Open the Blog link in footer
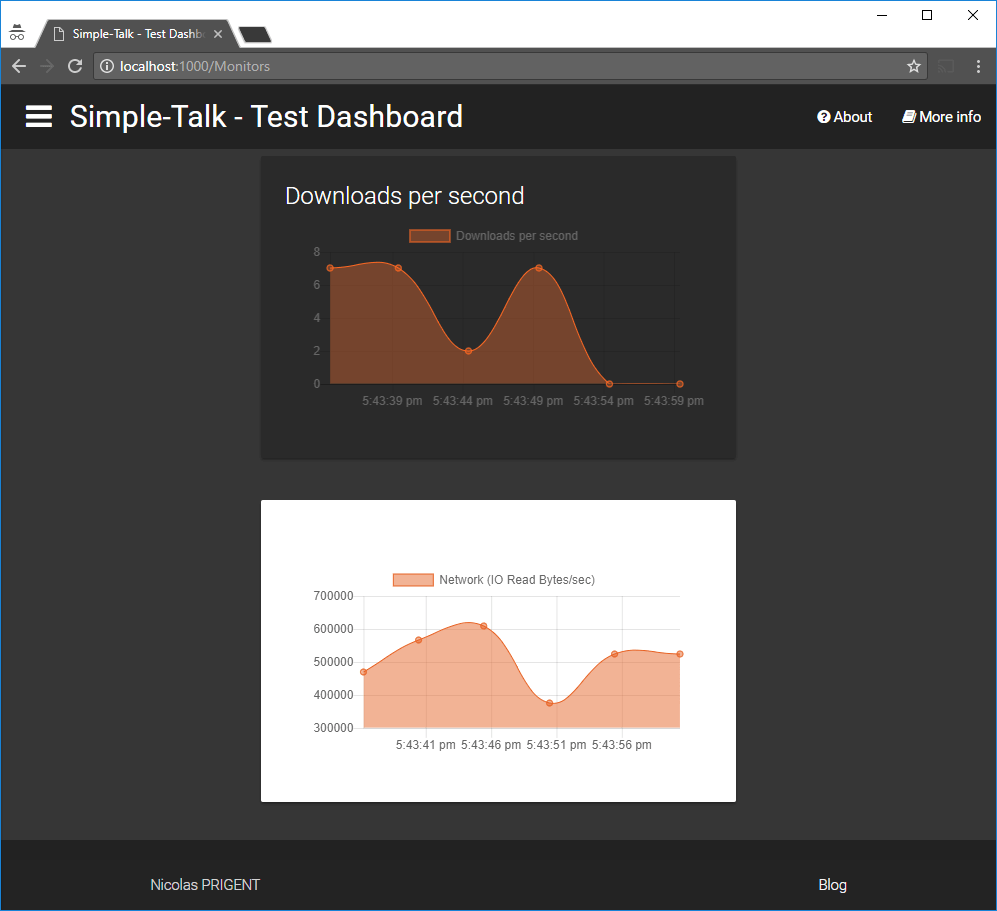 (x=832, y=885)
